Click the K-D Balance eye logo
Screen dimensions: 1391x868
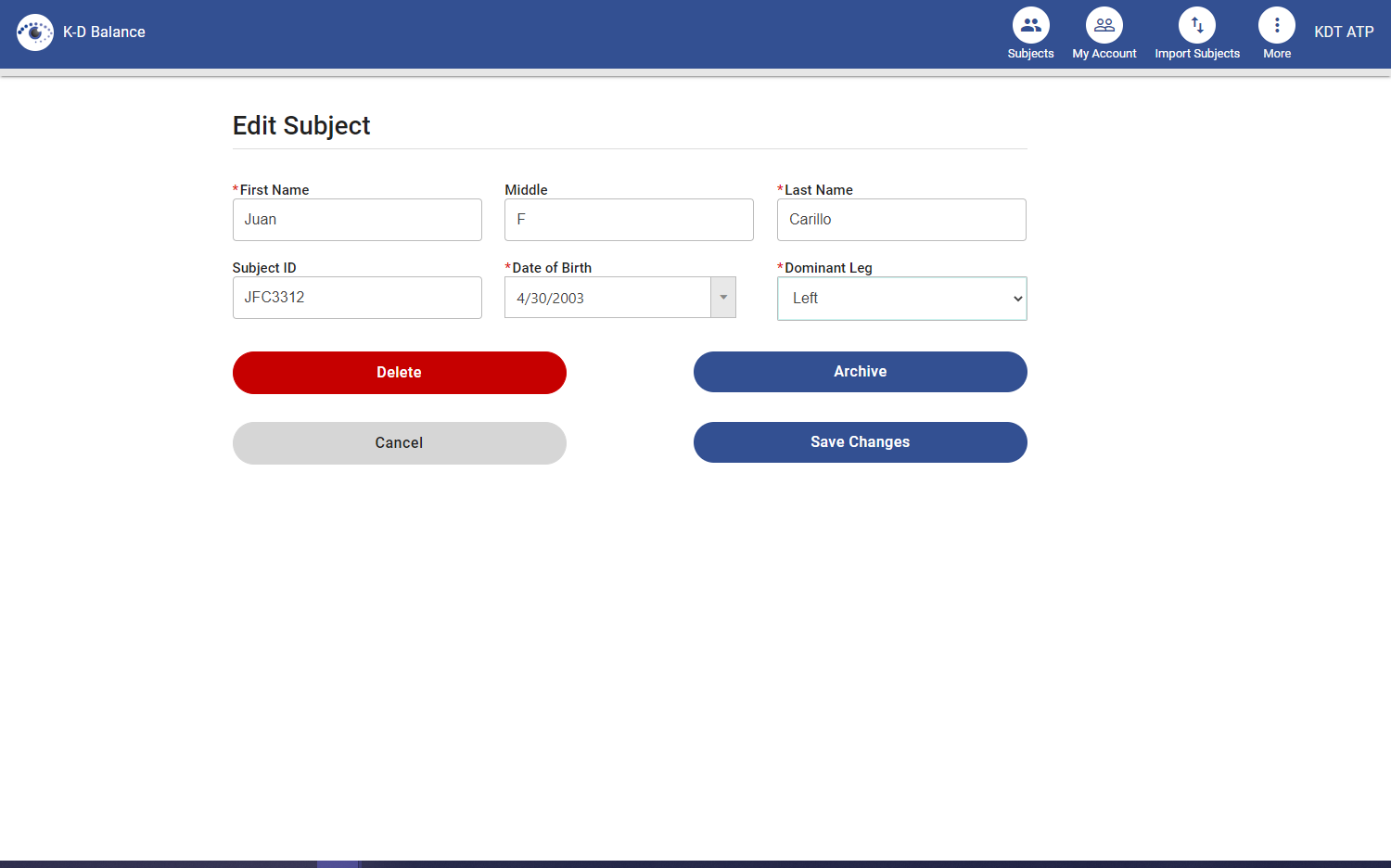tap(35, 32)
